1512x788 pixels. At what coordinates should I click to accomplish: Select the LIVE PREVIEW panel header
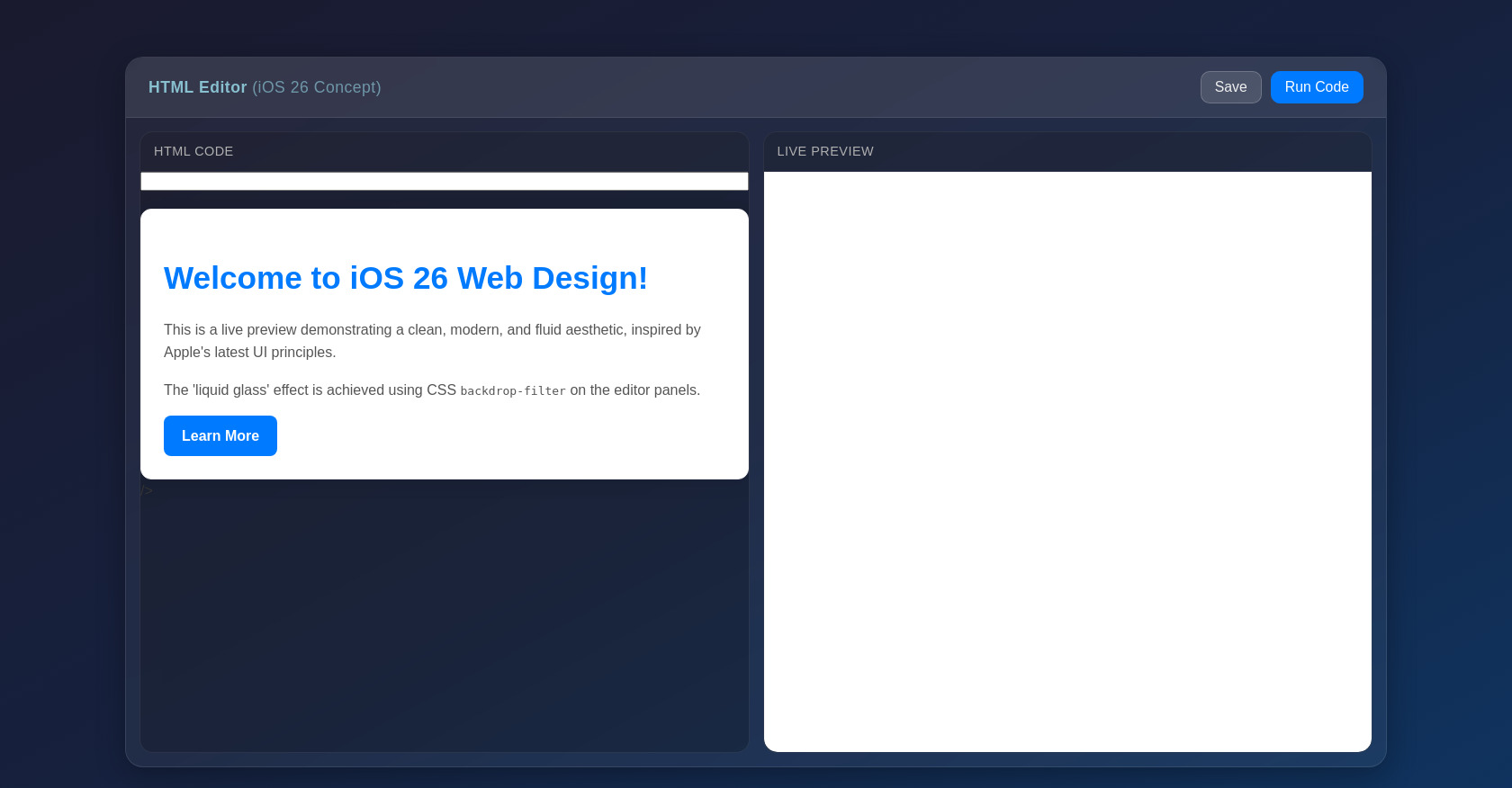pyautogui.click(x=825, y=151)
